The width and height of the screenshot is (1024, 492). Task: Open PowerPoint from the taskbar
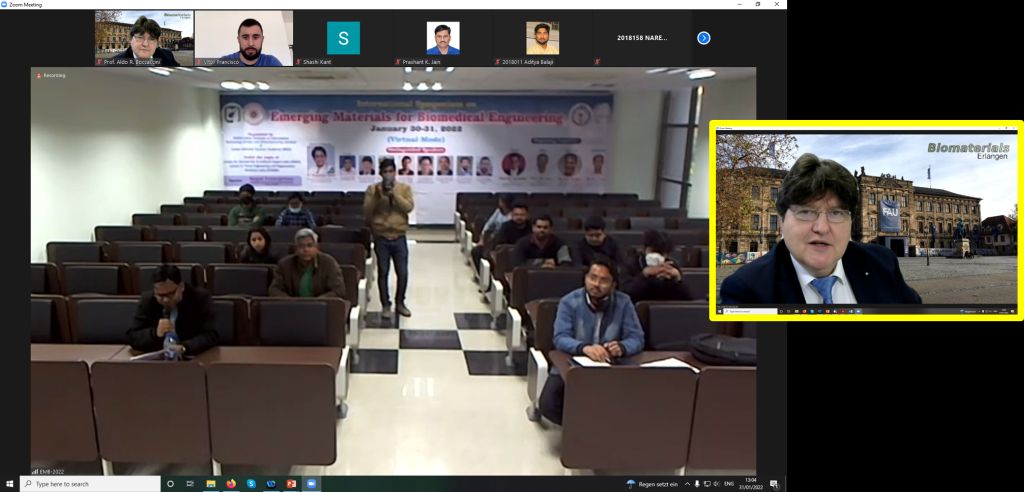tap(291, 484)
